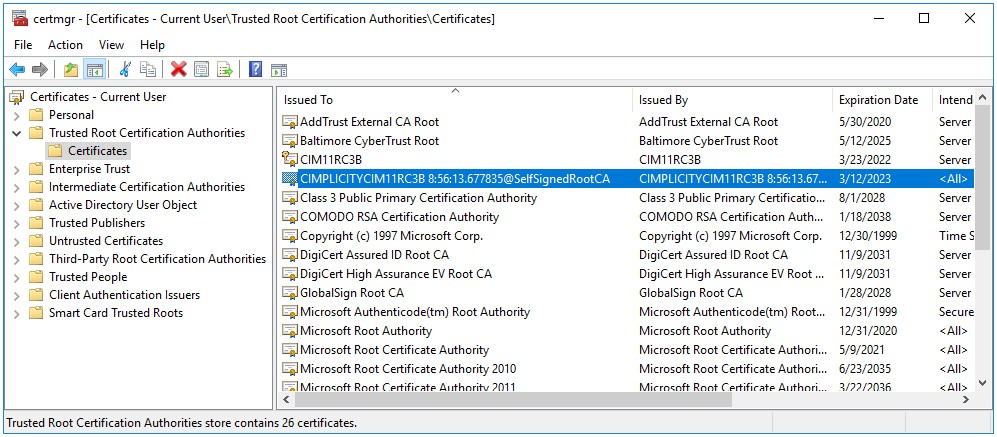The width and height of the screenshot is (997, 437).
Task: Open Properties via the toolbar icon
Action: pyautogui.click(x=202, y=69)
